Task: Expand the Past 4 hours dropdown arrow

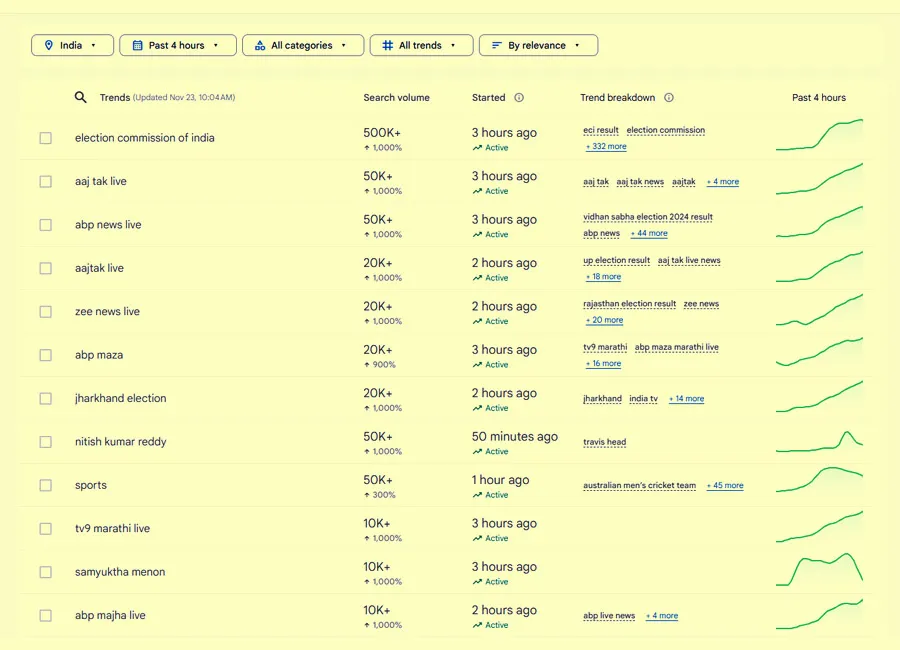Action: (x=216, y=46)
